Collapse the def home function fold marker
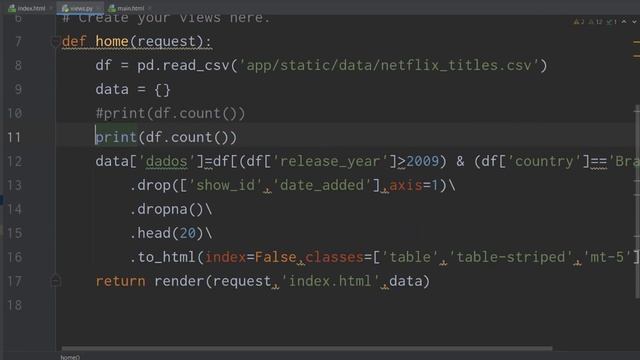This screenshot has width=640, height=360. pos(56,42)
